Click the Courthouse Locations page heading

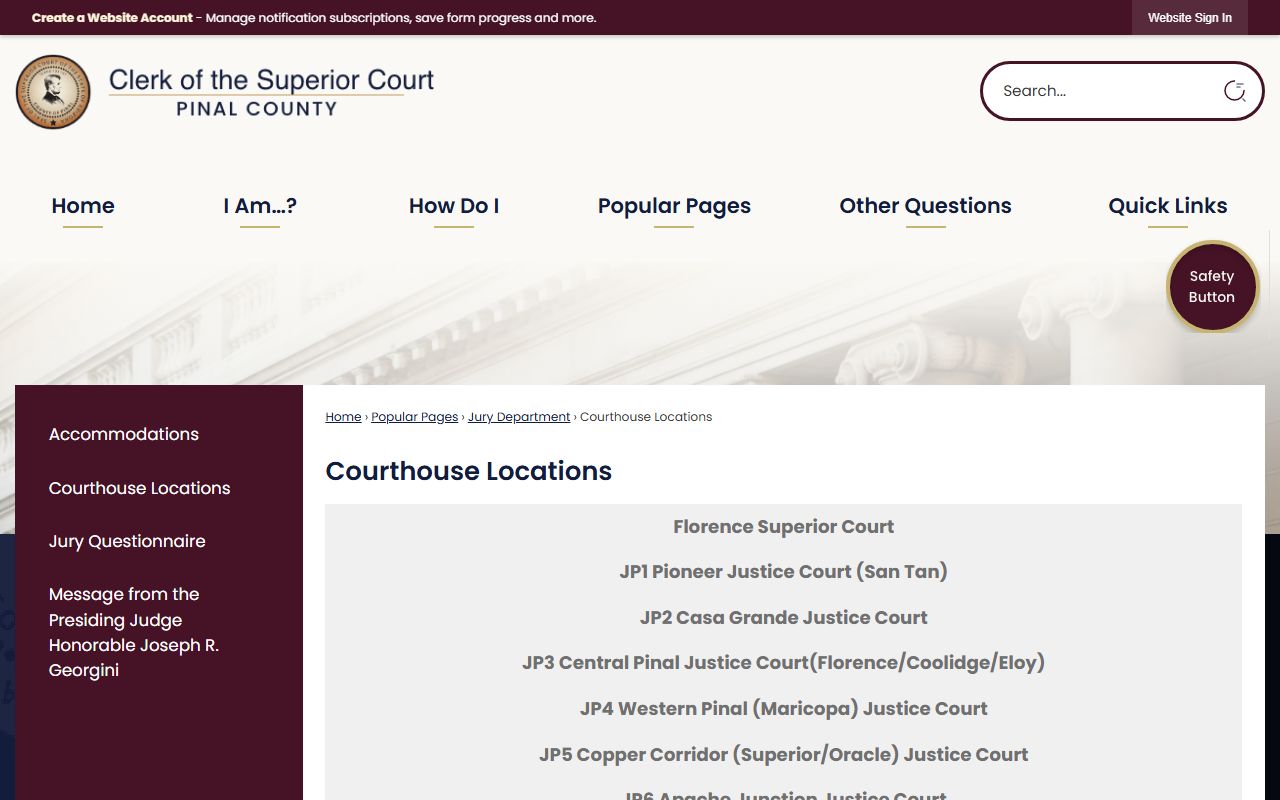coord(469,471)
